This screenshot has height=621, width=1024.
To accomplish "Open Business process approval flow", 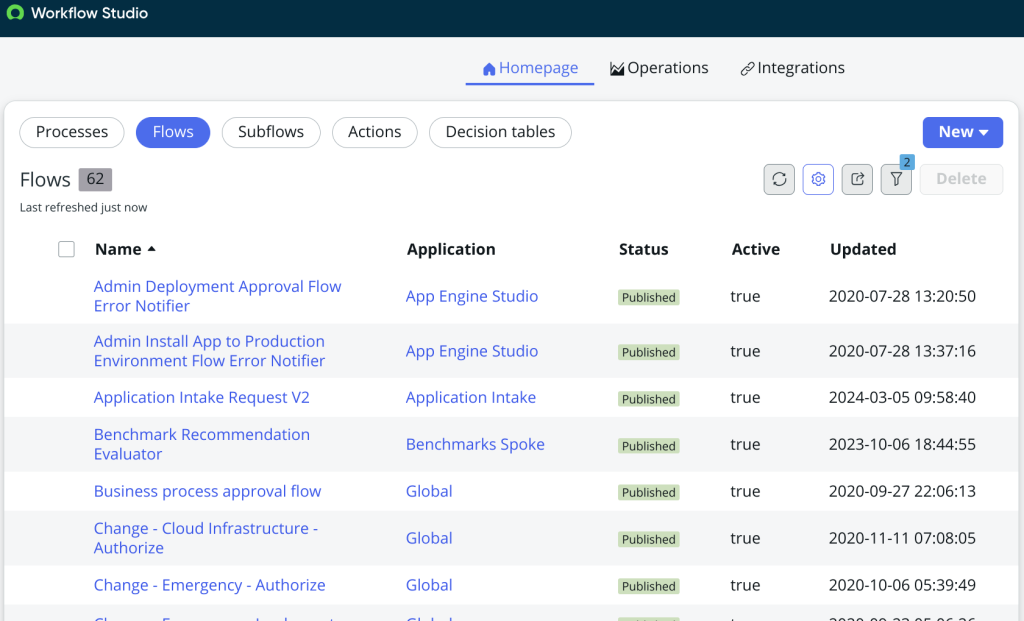I will (x=208, y=491).
